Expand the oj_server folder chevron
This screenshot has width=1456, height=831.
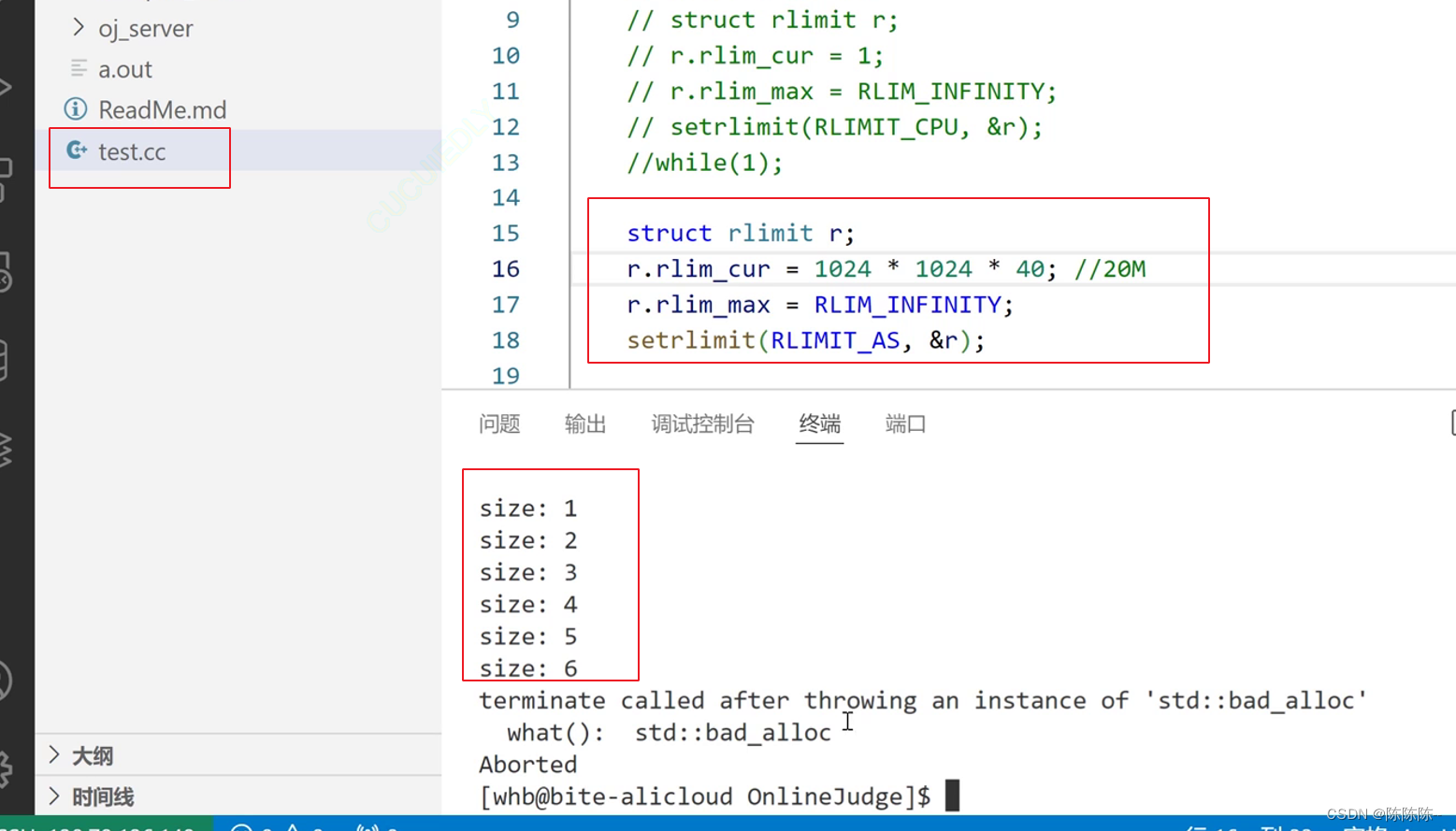[x=79, y=27]
